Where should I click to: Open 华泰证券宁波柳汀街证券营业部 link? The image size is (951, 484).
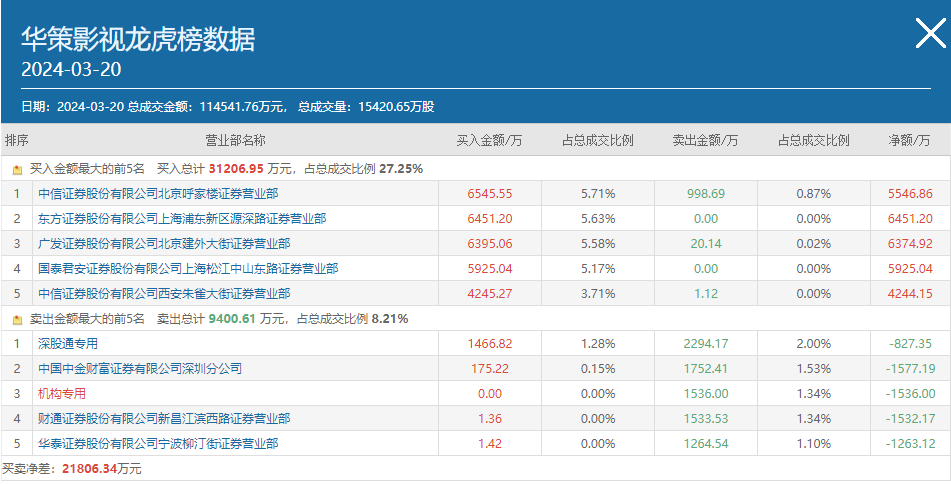pos(158,444)
